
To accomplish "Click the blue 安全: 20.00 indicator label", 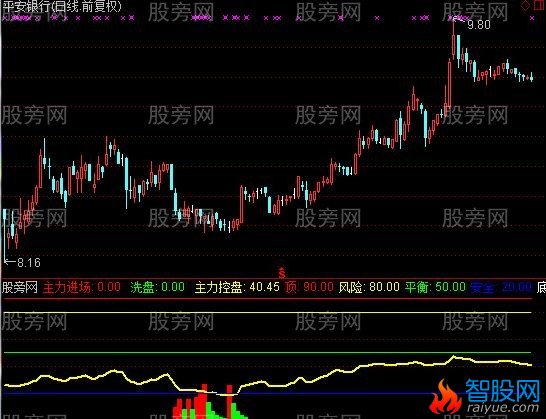I will [x=501, y=288].
